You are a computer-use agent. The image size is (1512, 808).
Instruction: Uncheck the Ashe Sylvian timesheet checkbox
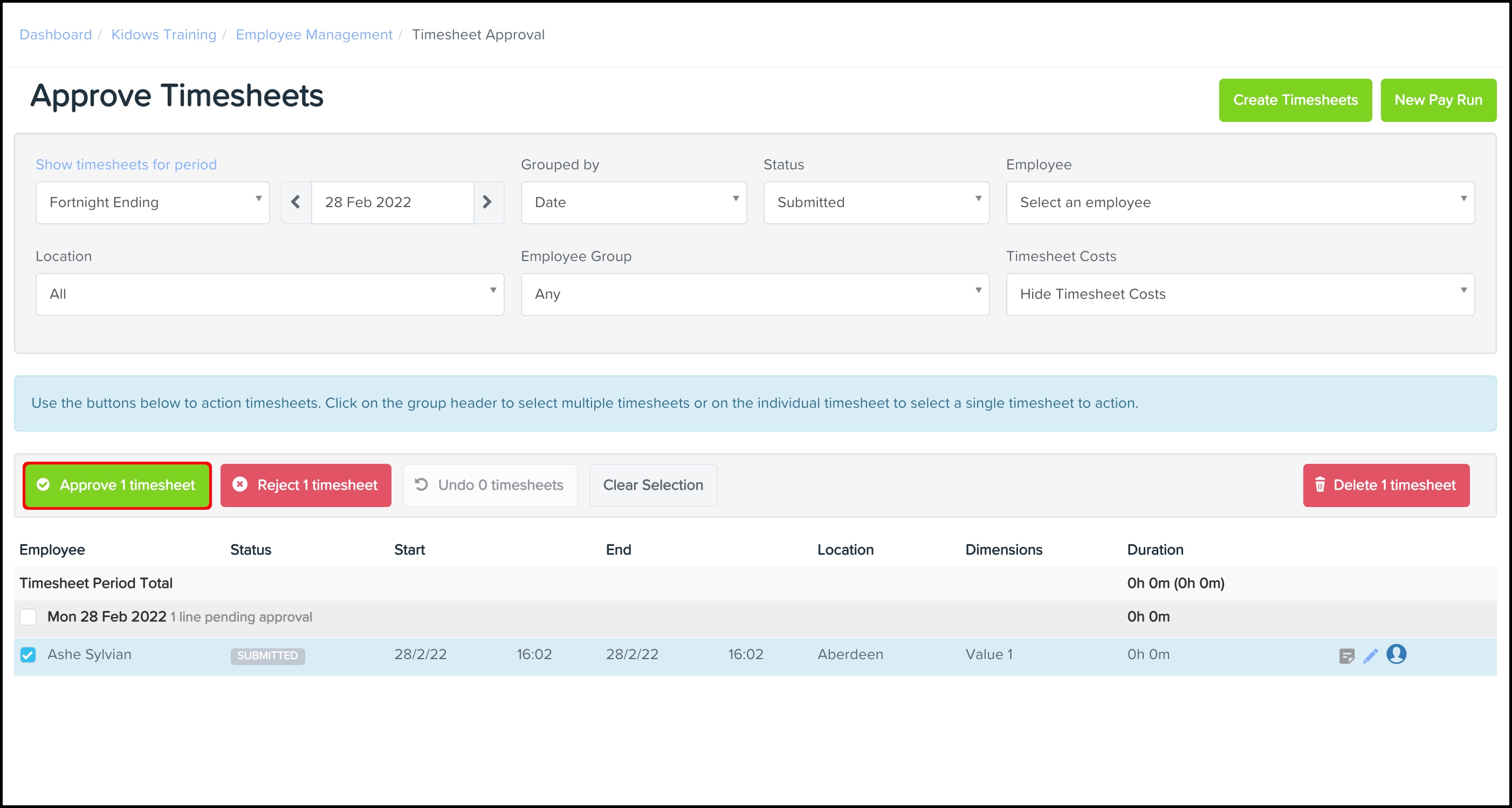point(28,654)
